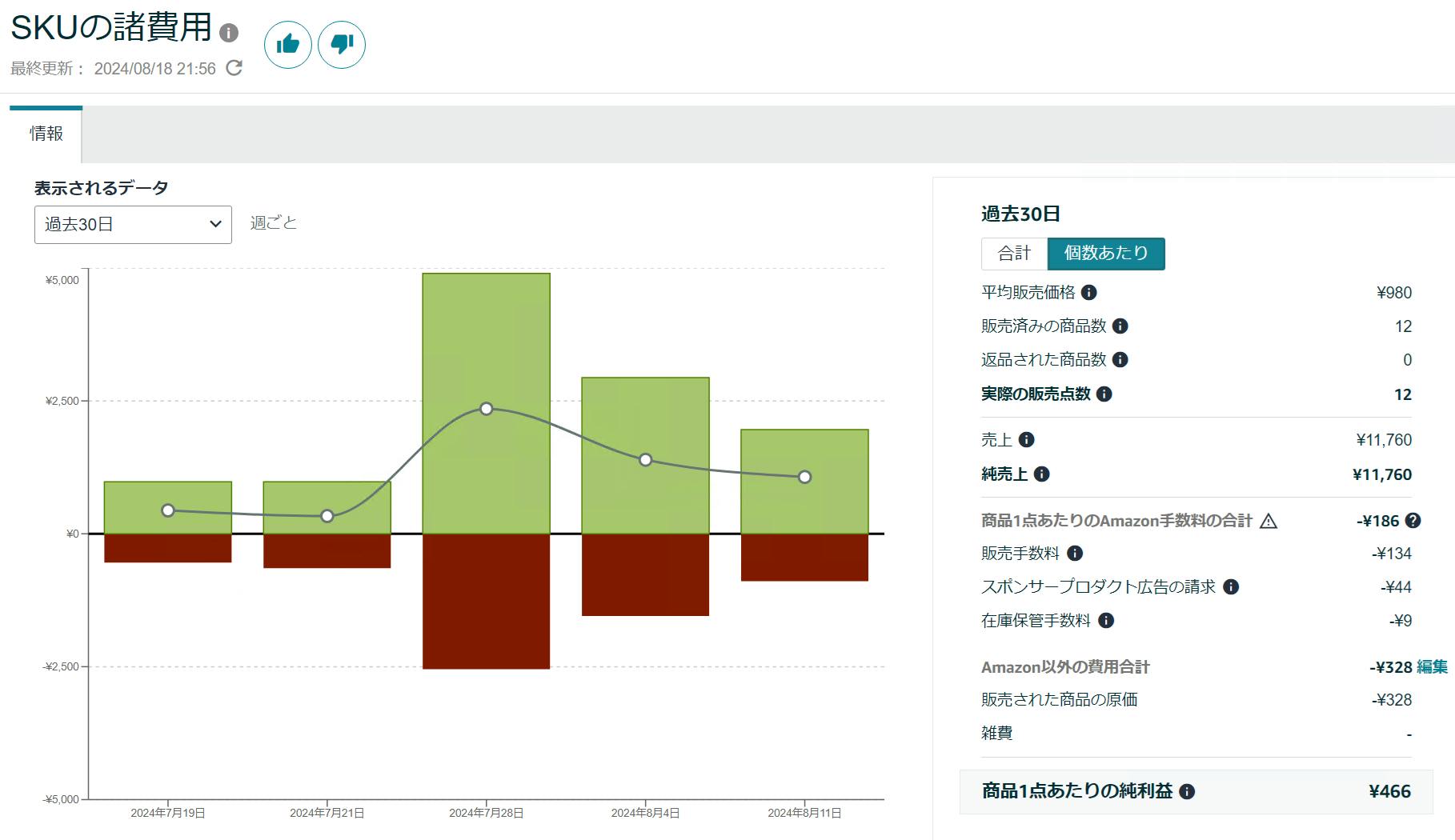Click the red bar for 2024年8月4日

[645, 574]
